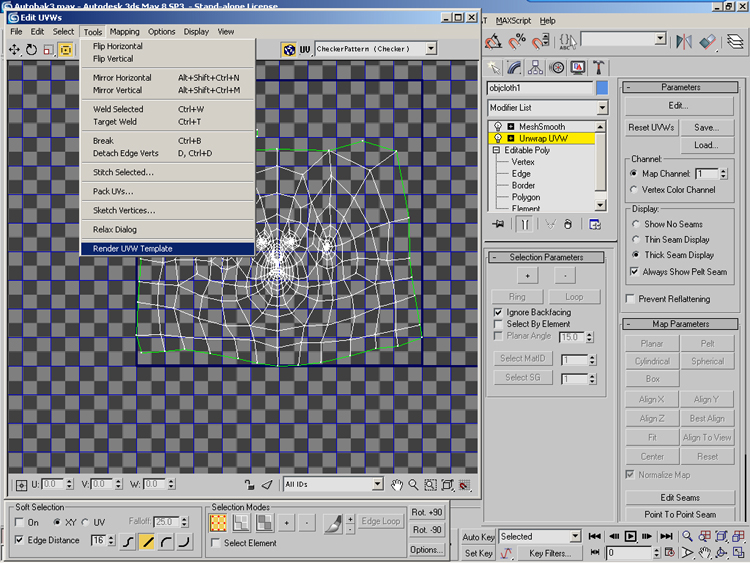Choose Render UVW Template menu entry
Viewport: 750px width, 563px height.
[133, 248]
